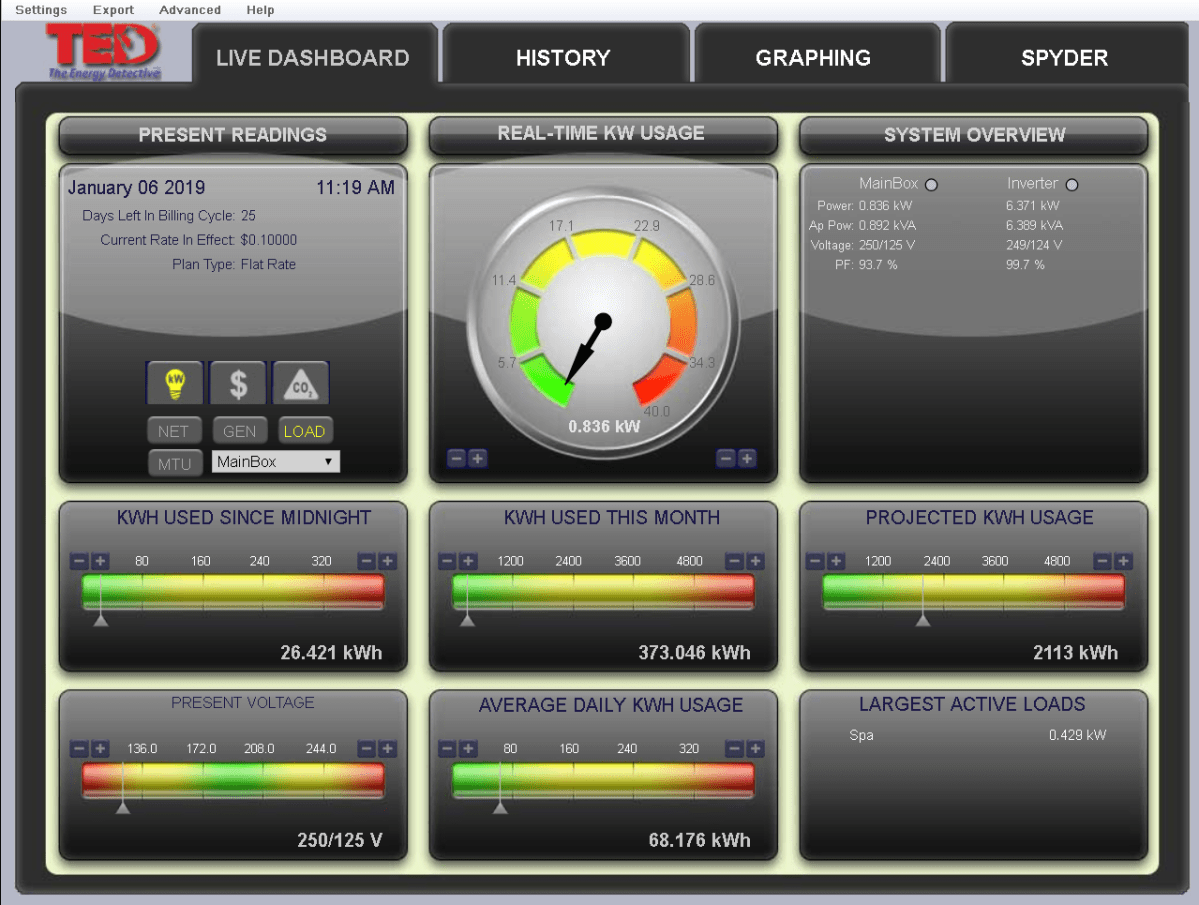Open the Advanced menu

pos(190,10)
